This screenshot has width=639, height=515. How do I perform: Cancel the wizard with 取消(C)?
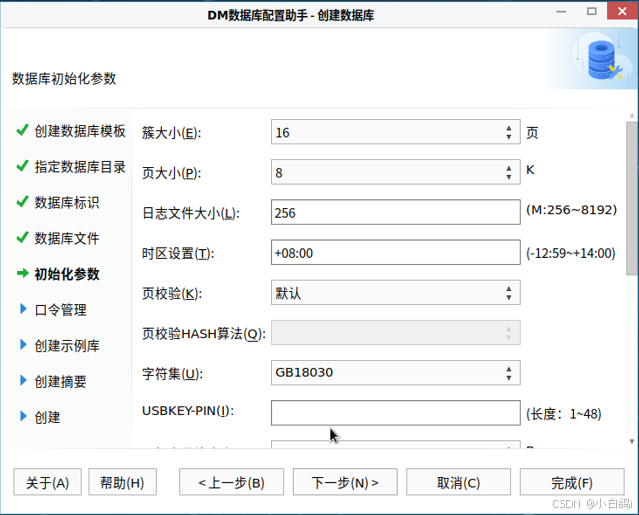(458, 482)
